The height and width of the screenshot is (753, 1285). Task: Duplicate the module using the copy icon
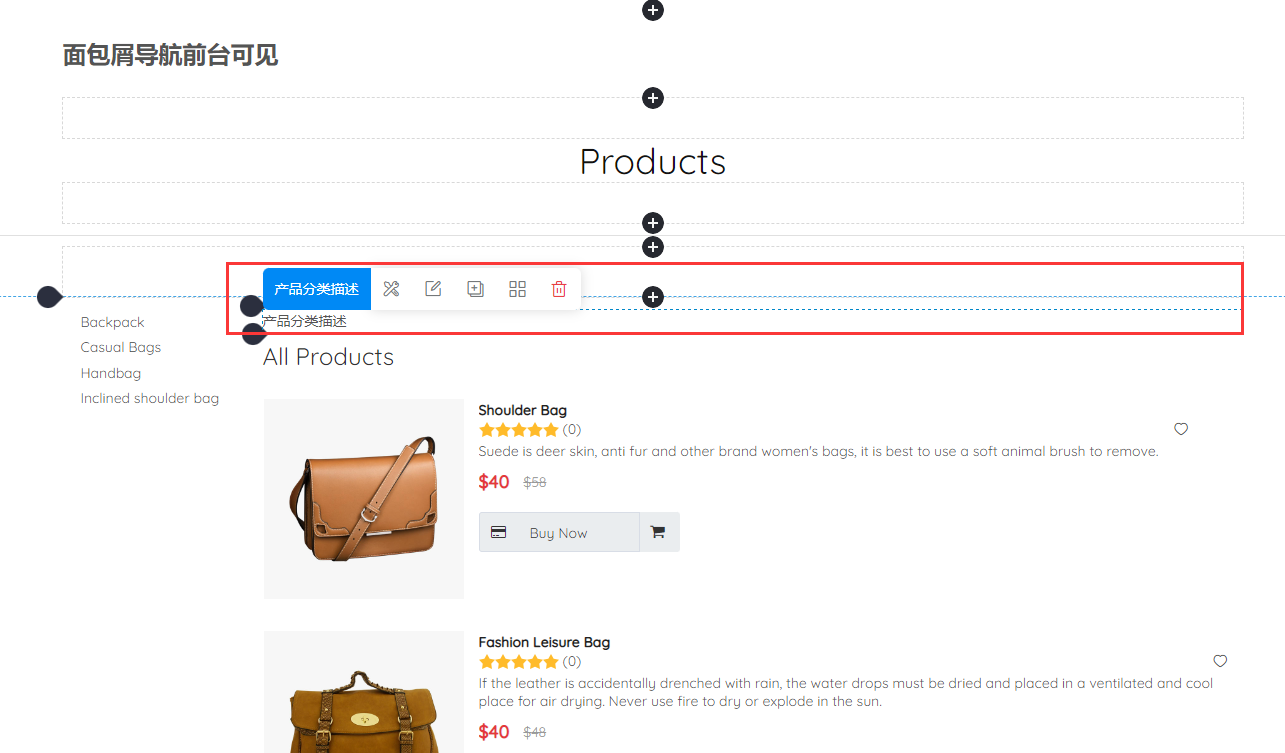click(475, 289)
